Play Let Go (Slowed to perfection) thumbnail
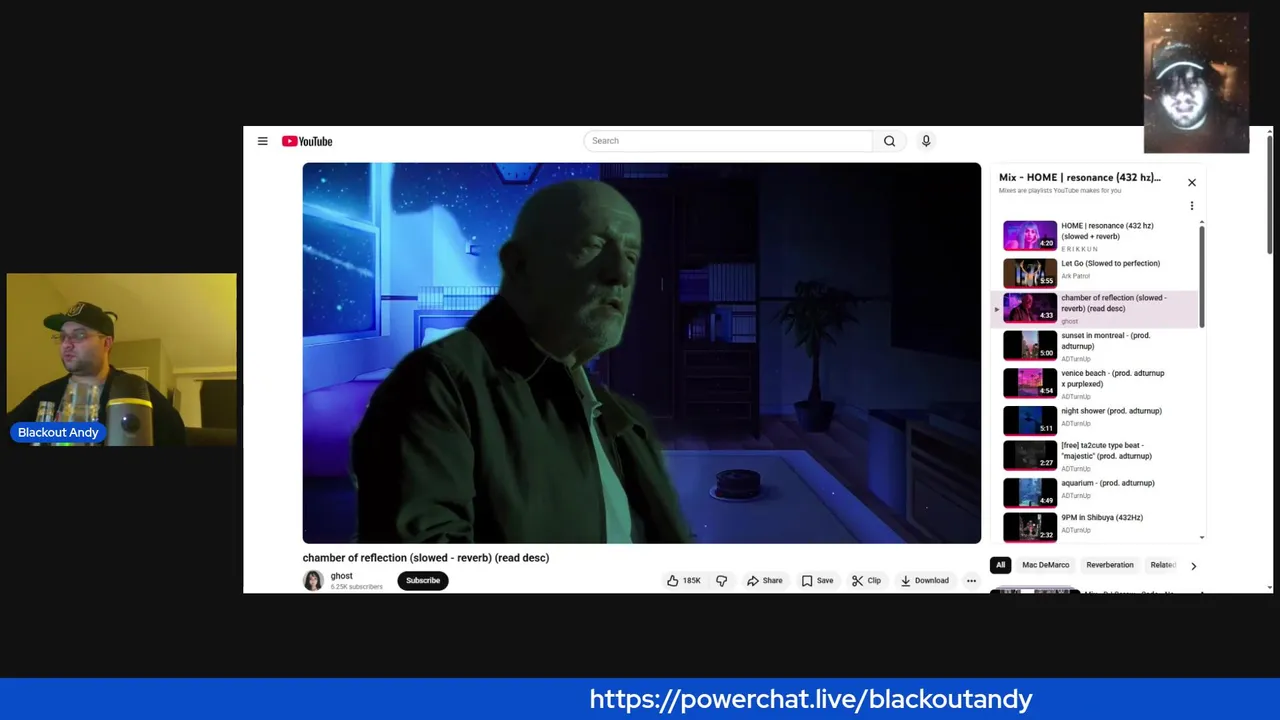1280x720 pixels. (1030, 272)
